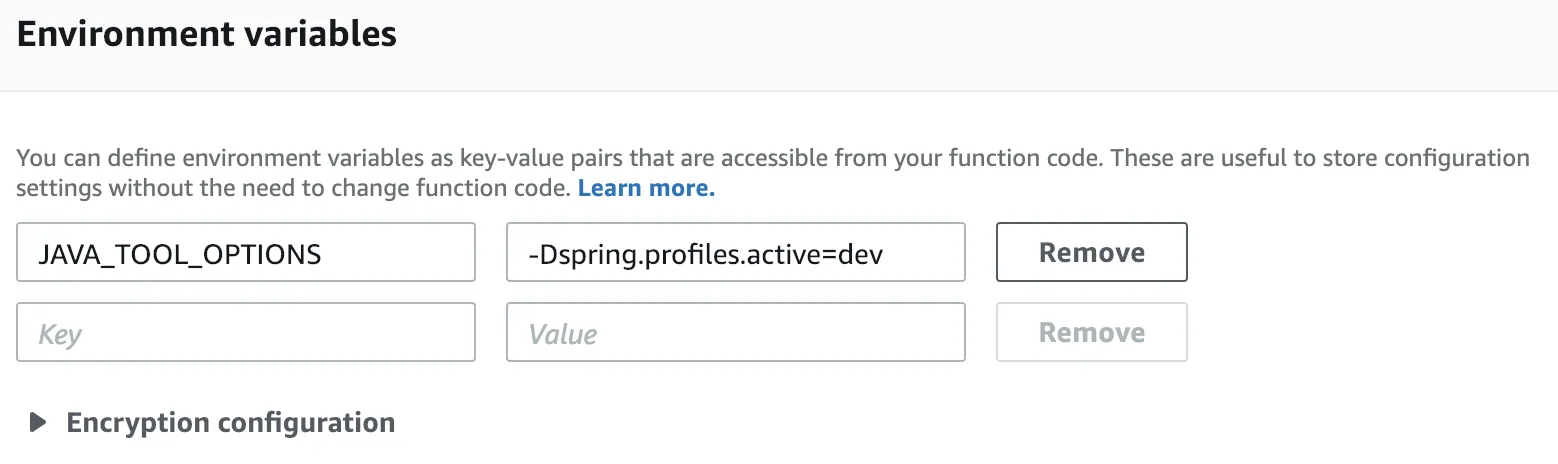Click the Encryption configuration label
The image size is (1558, 464).
click(x=230, y=423)
